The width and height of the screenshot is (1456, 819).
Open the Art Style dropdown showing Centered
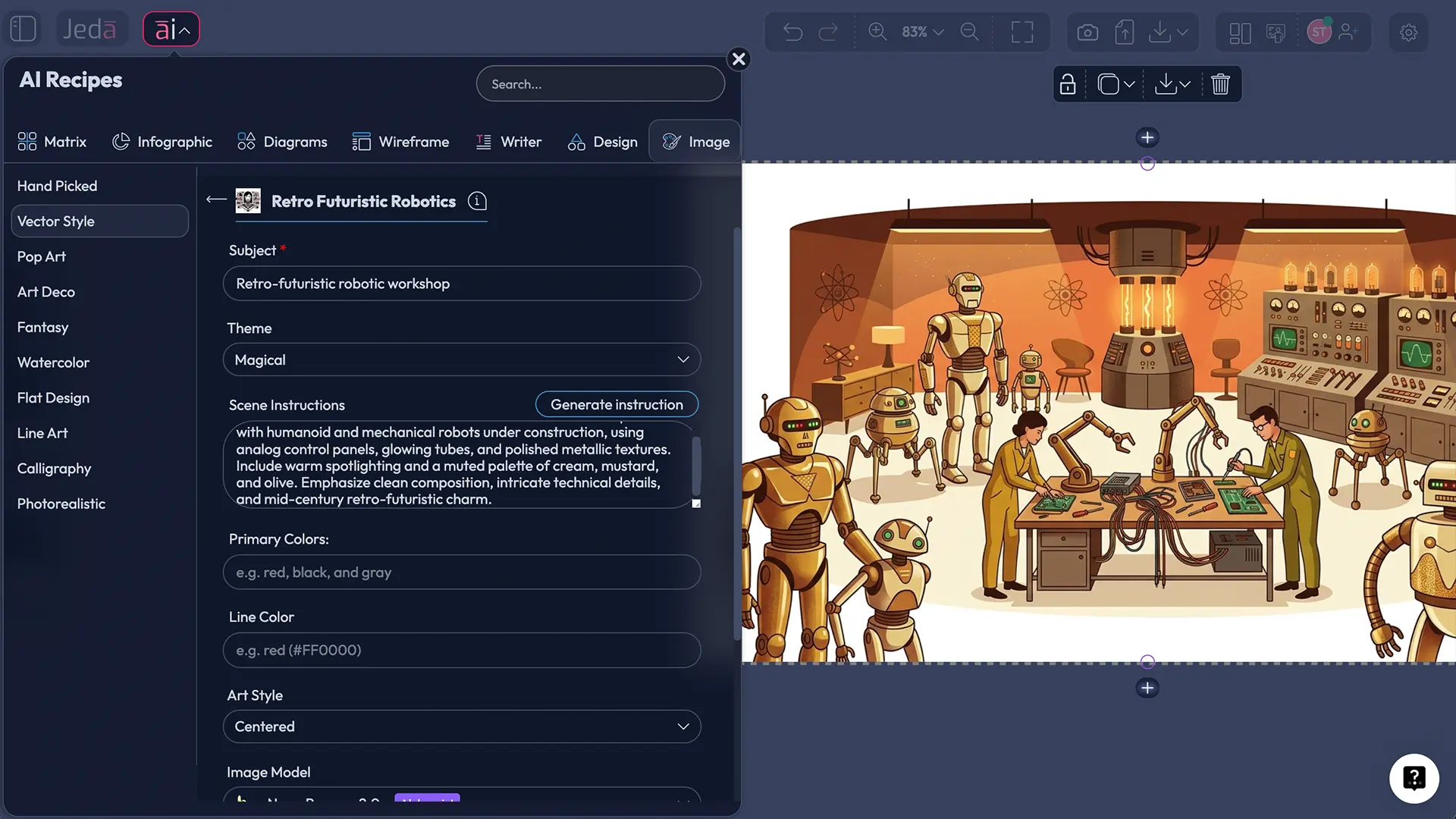(x=461, y=726)
